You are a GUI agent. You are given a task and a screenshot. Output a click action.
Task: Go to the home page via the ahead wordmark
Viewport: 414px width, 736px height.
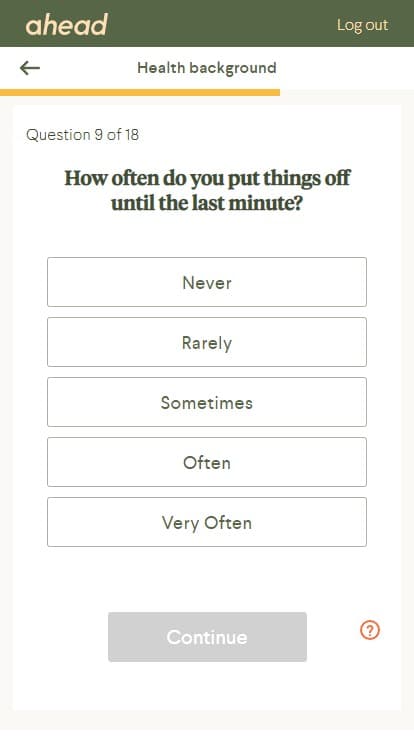tap(66, 24)
